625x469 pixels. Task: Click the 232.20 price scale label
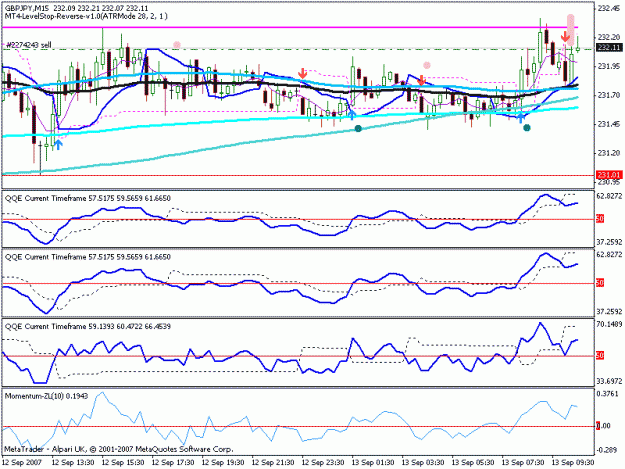tap(609, 37)
